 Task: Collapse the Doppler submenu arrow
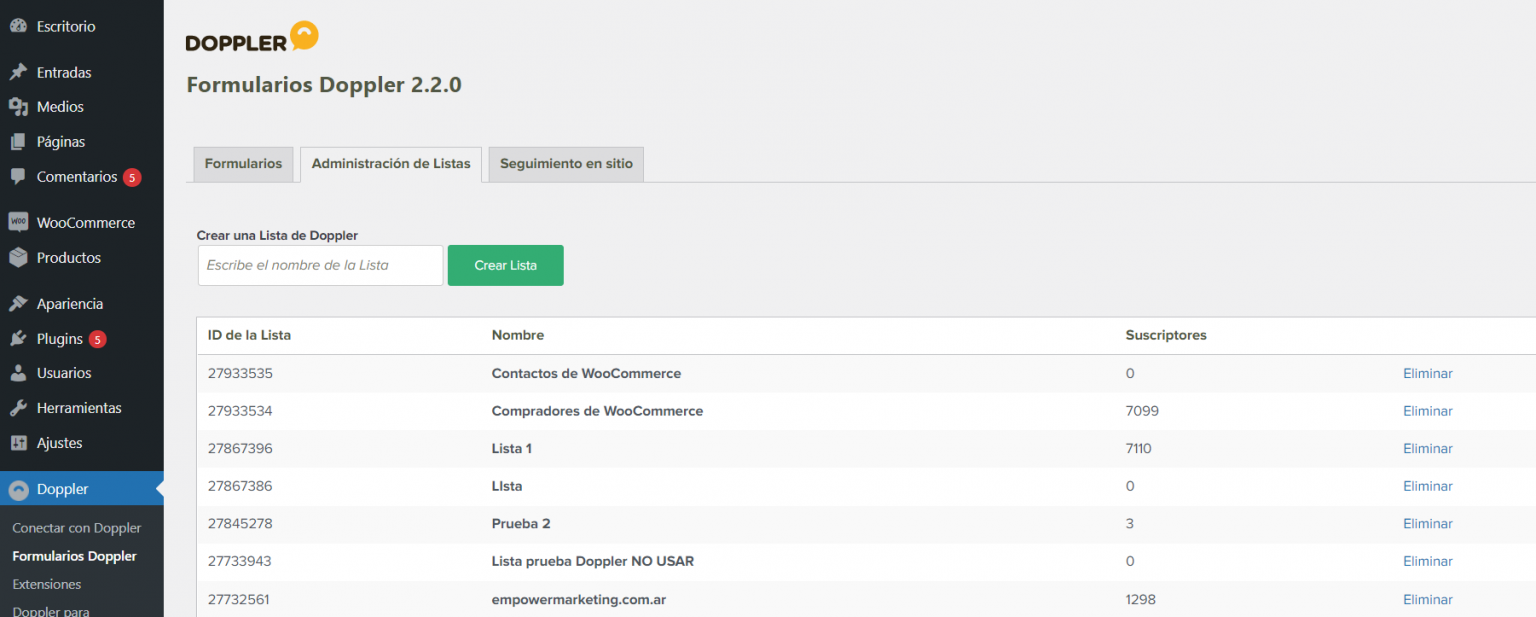pyautogui.click(x=157, y=488)
